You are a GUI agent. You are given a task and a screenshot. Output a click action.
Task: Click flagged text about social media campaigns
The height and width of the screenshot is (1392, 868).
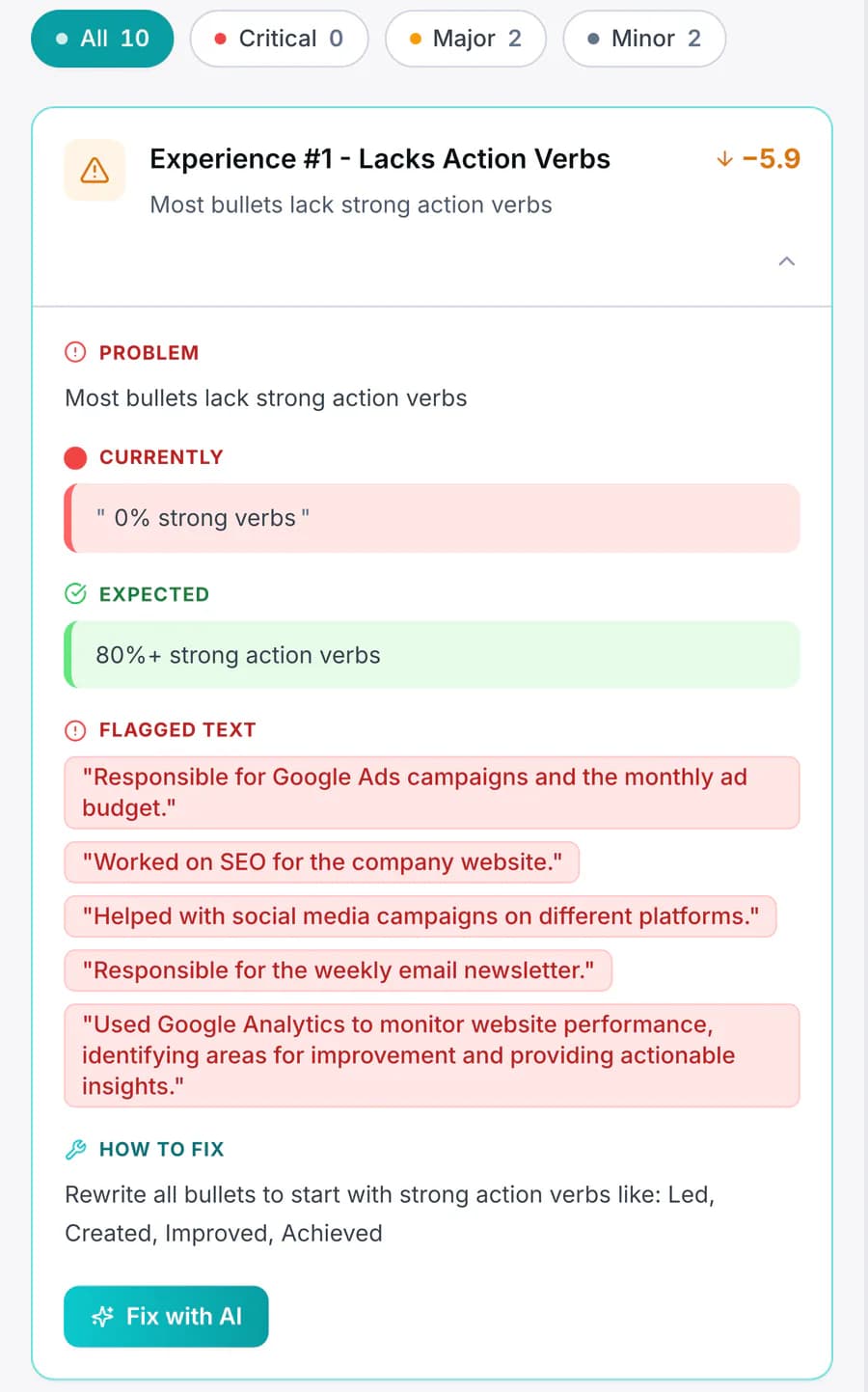(x=420, y=916)
